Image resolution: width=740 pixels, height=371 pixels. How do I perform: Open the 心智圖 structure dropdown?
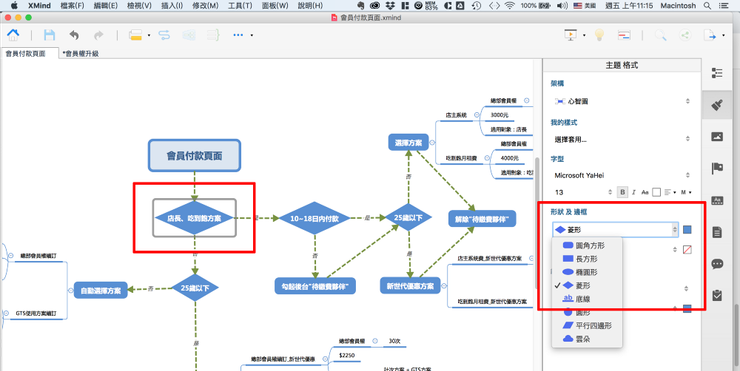pyautogui.click(x=622, y=101)
